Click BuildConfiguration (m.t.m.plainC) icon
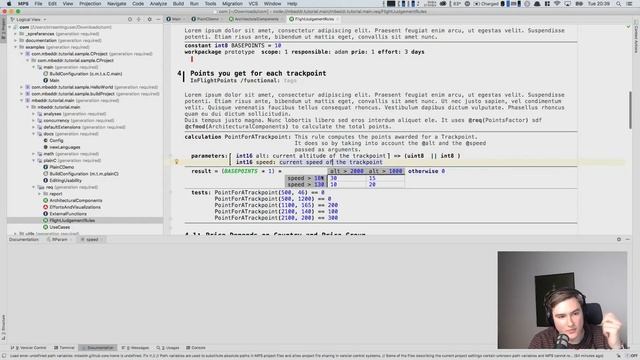640x360 pixels. click(x=45, y=174)
